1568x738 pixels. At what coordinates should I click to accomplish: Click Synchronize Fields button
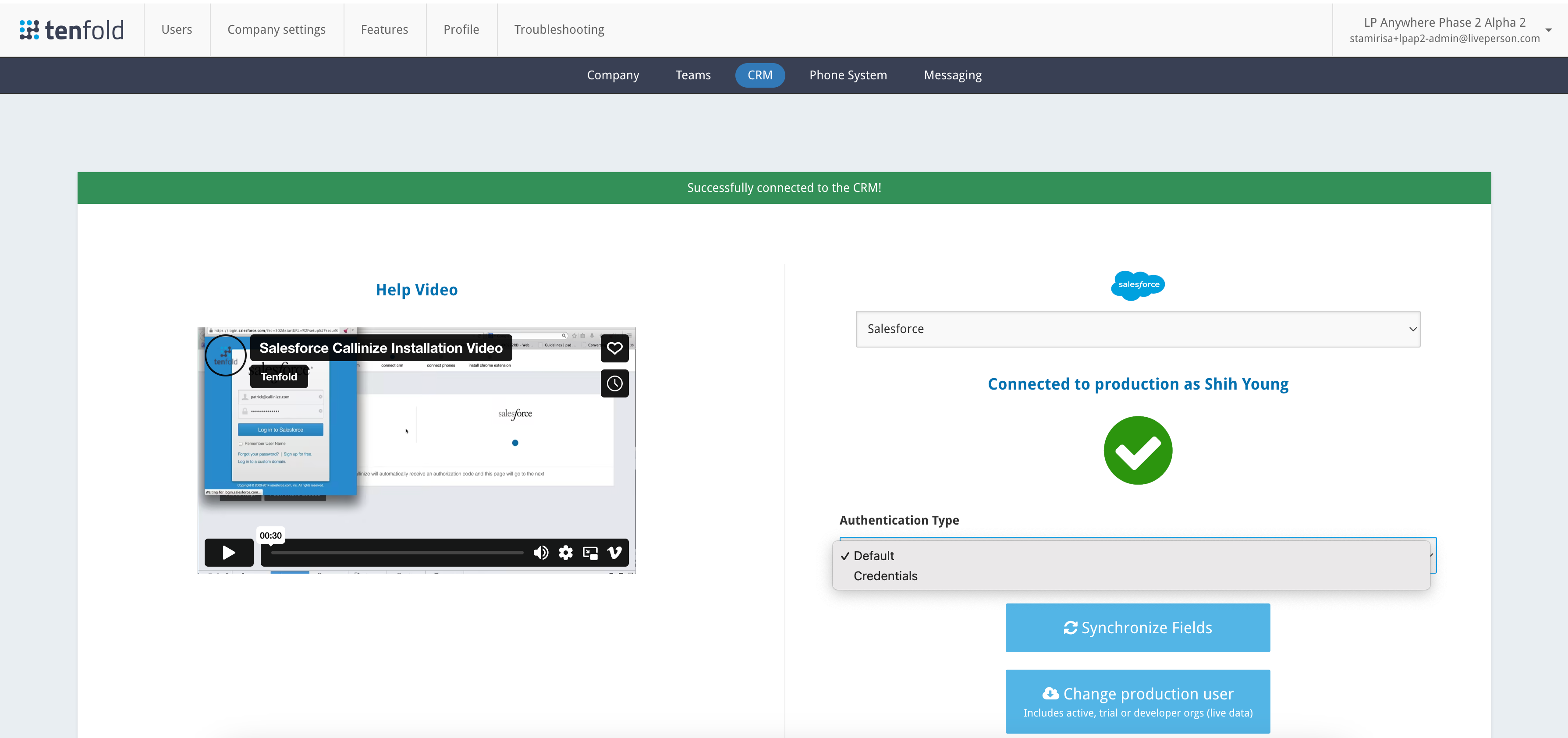pos(1138,627)
